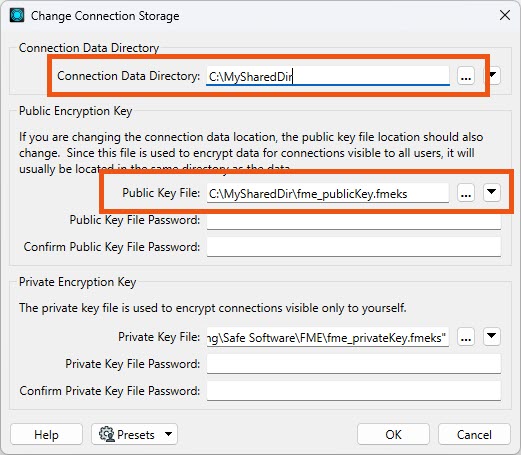Close the Change Connection Storage dialog
Viewport: 521px width, 455px height.
(505, 15)
